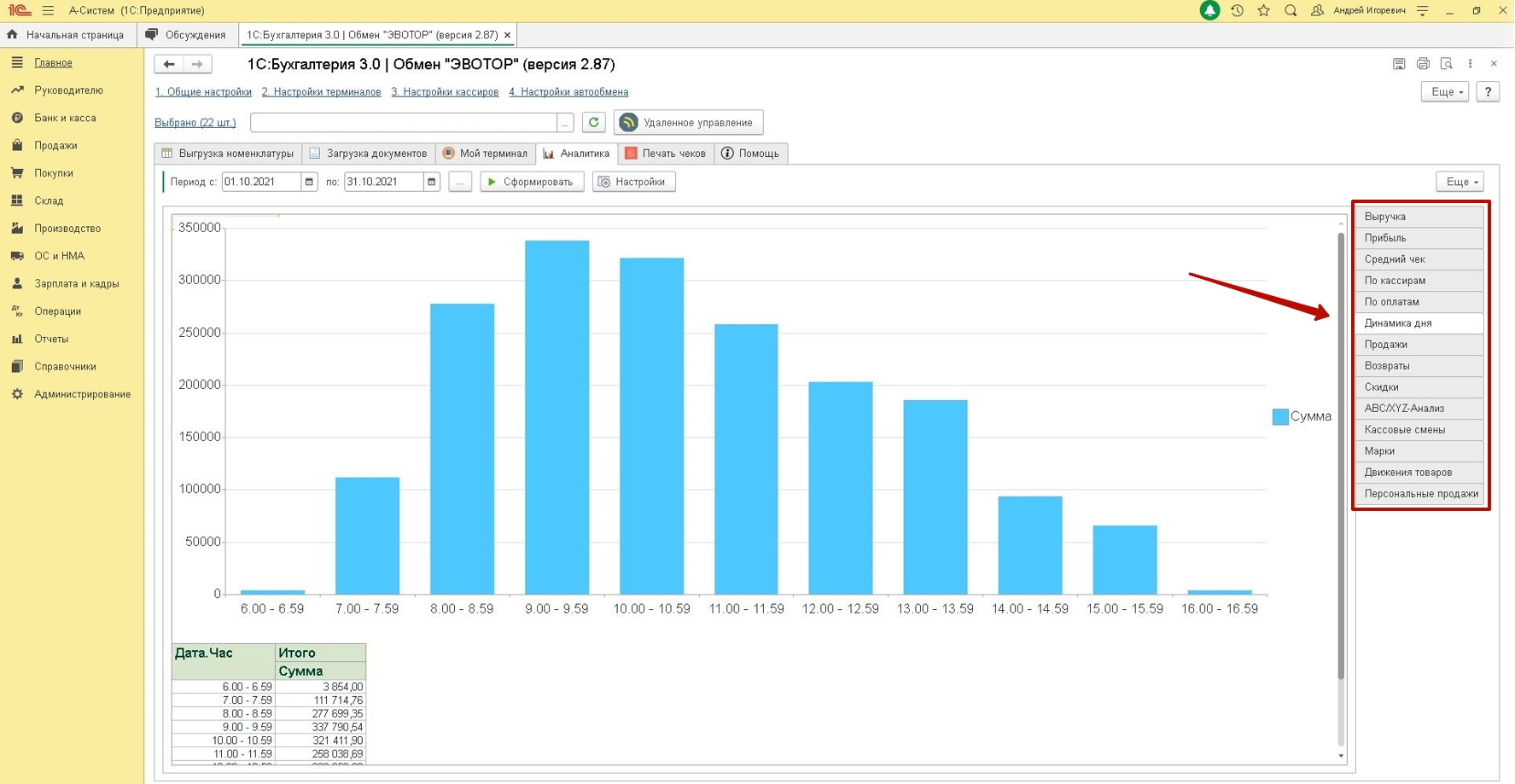Switch to Печать чеков tab
The image size is (1515, 784).
pyautogui.click(x=666, y=154)
